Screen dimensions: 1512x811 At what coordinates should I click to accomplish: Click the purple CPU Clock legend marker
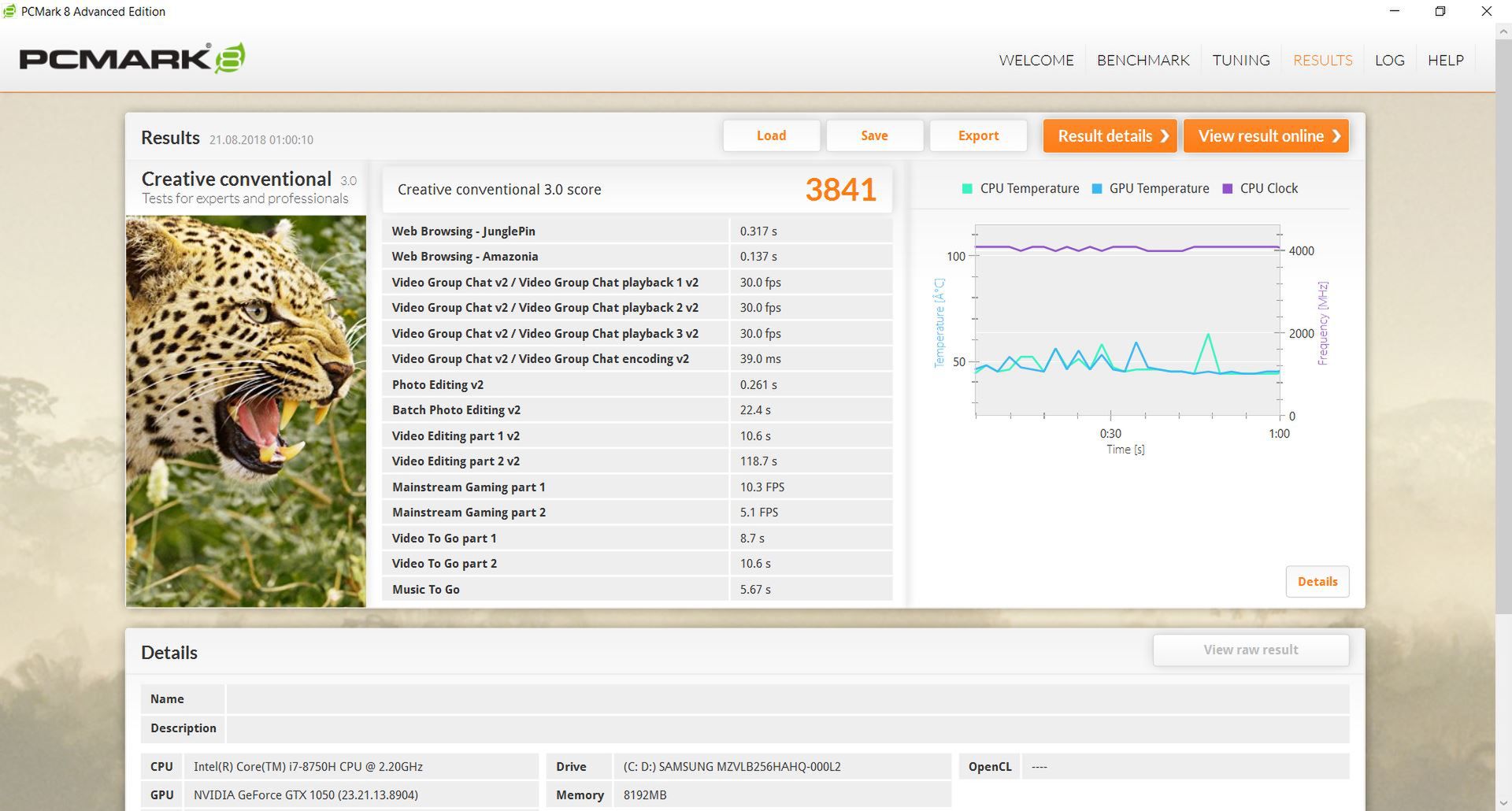click(1226, 188)
